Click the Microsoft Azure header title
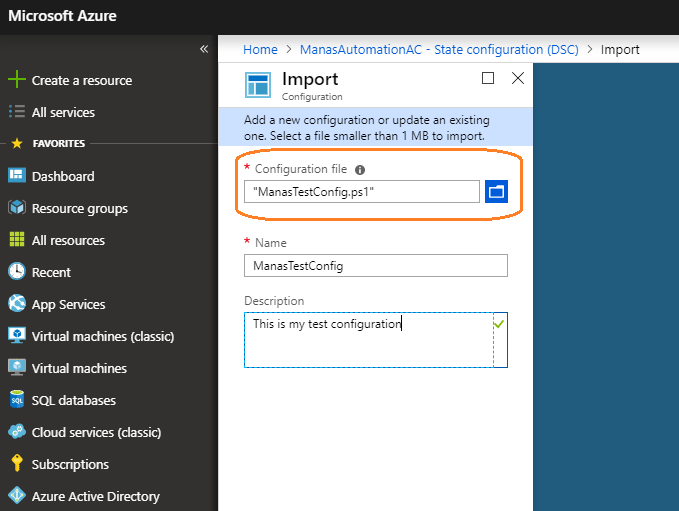 [x=62, y=16]
